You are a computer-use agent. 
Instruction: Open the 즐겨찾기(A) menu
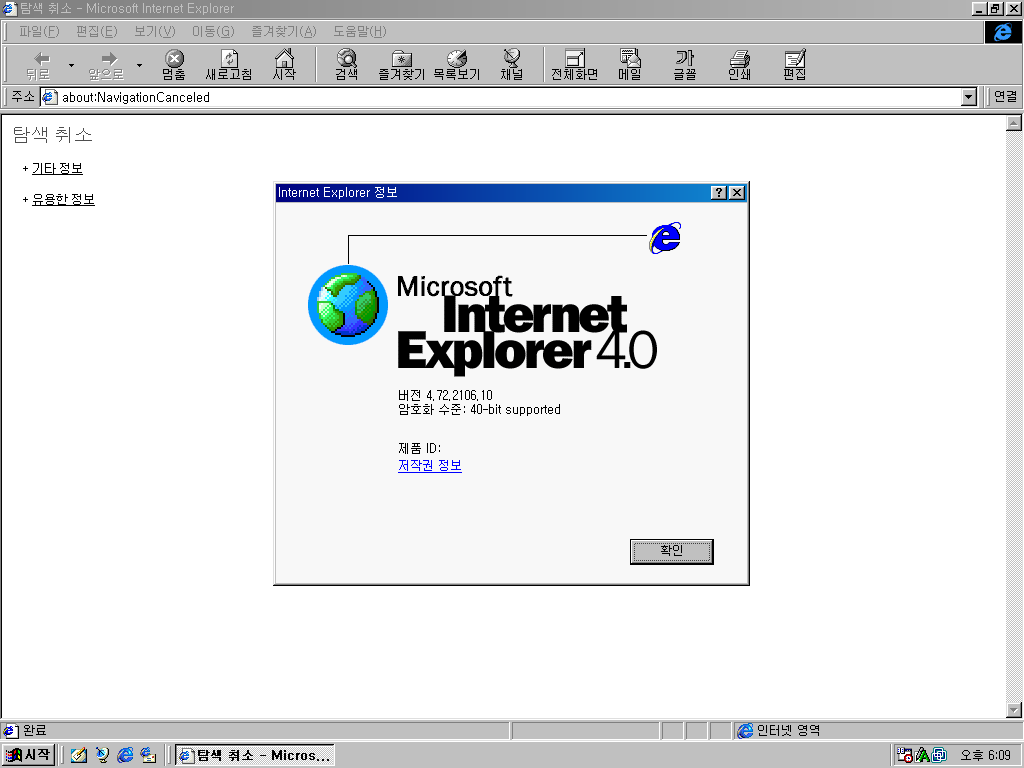pos(283,31)
